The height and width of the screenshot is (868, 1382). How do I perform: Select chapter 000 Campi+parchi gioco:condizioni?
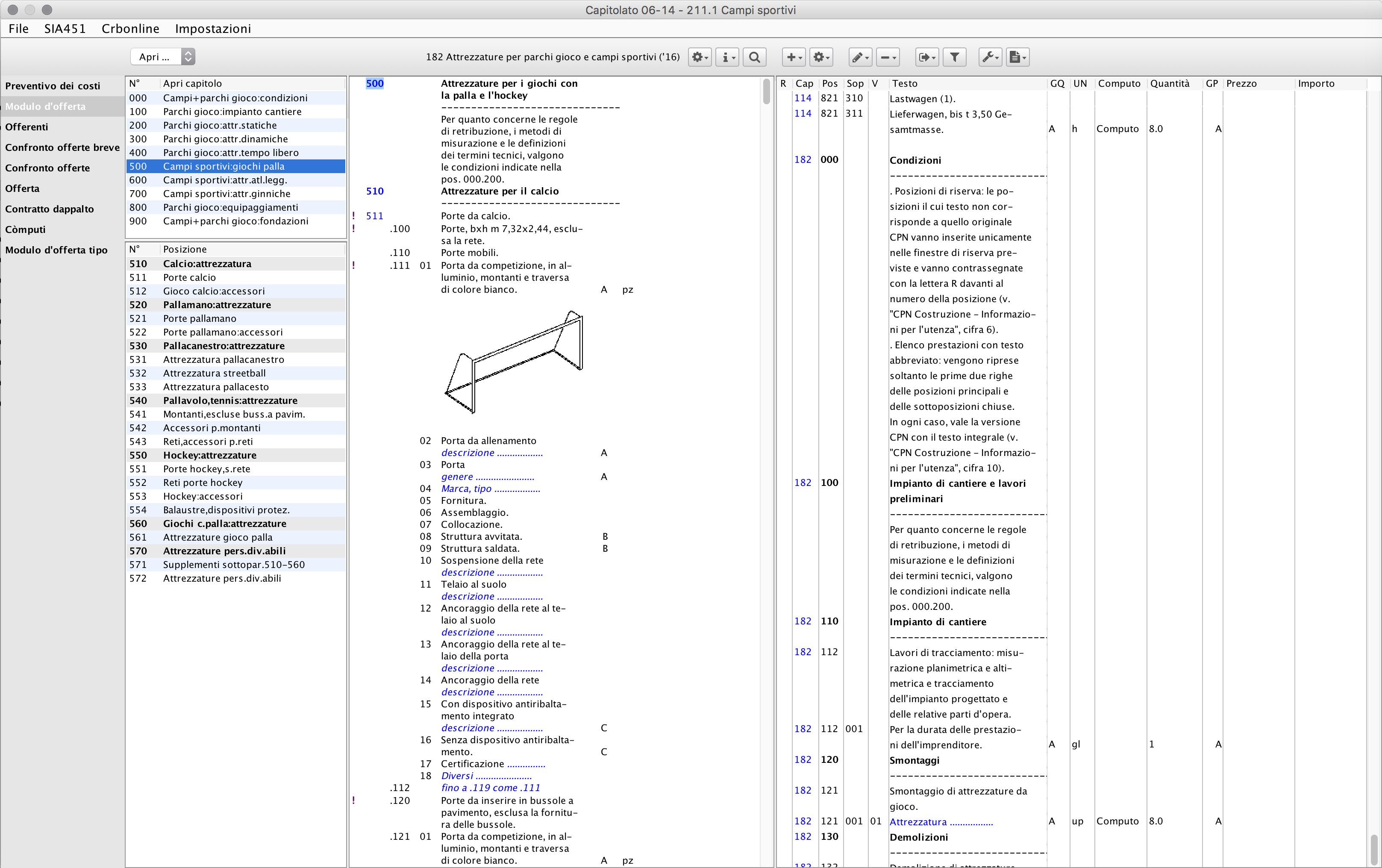[x=235, y=98]
